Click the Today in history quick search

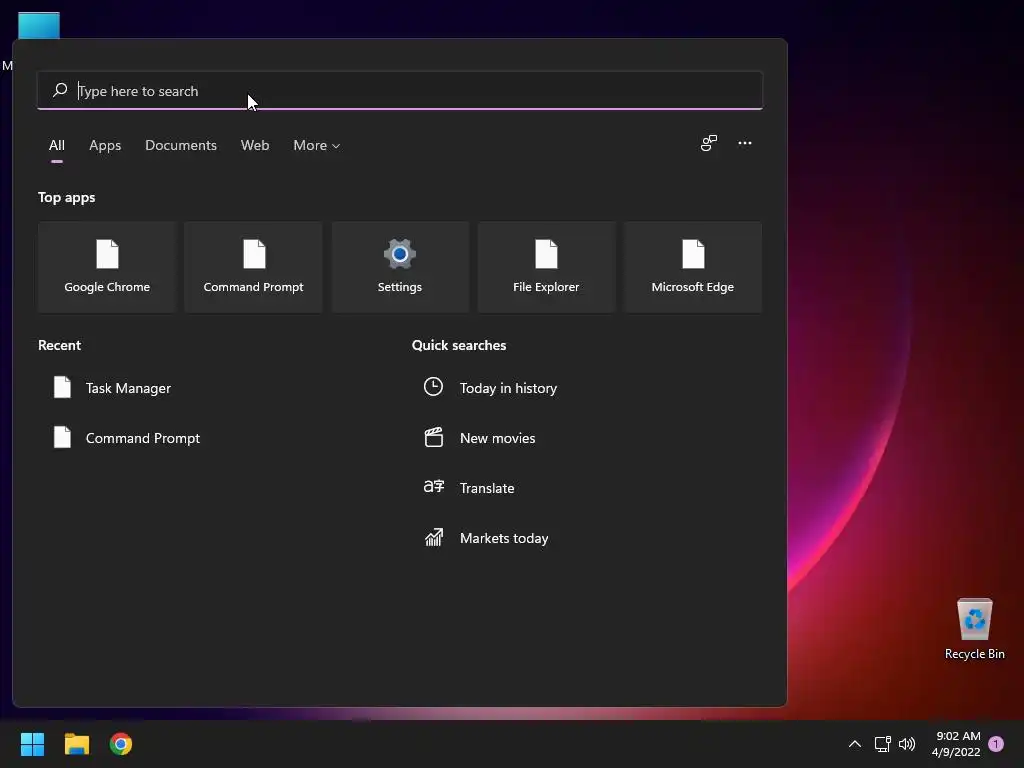pos(490,388)
